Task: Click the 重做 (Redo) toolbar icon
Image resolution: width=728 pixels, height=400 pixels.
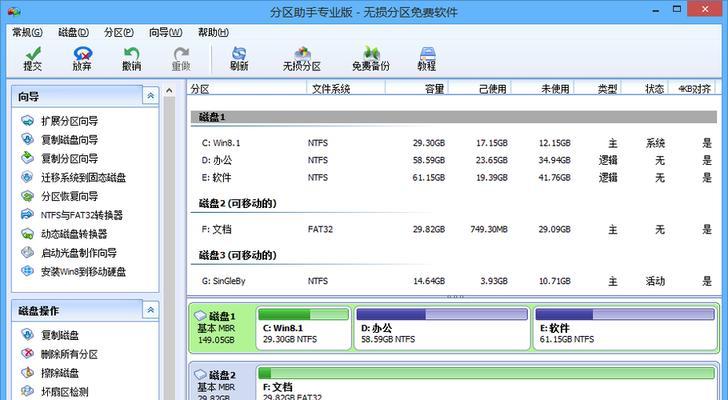Action: point(181,59)
